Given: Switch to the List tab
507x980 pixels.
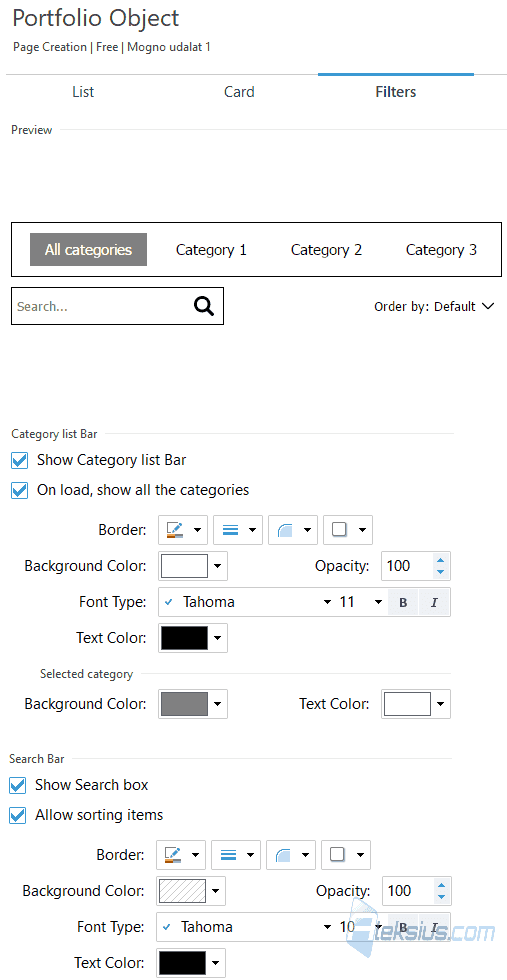Looking at the screenshot, I should 83,92.
